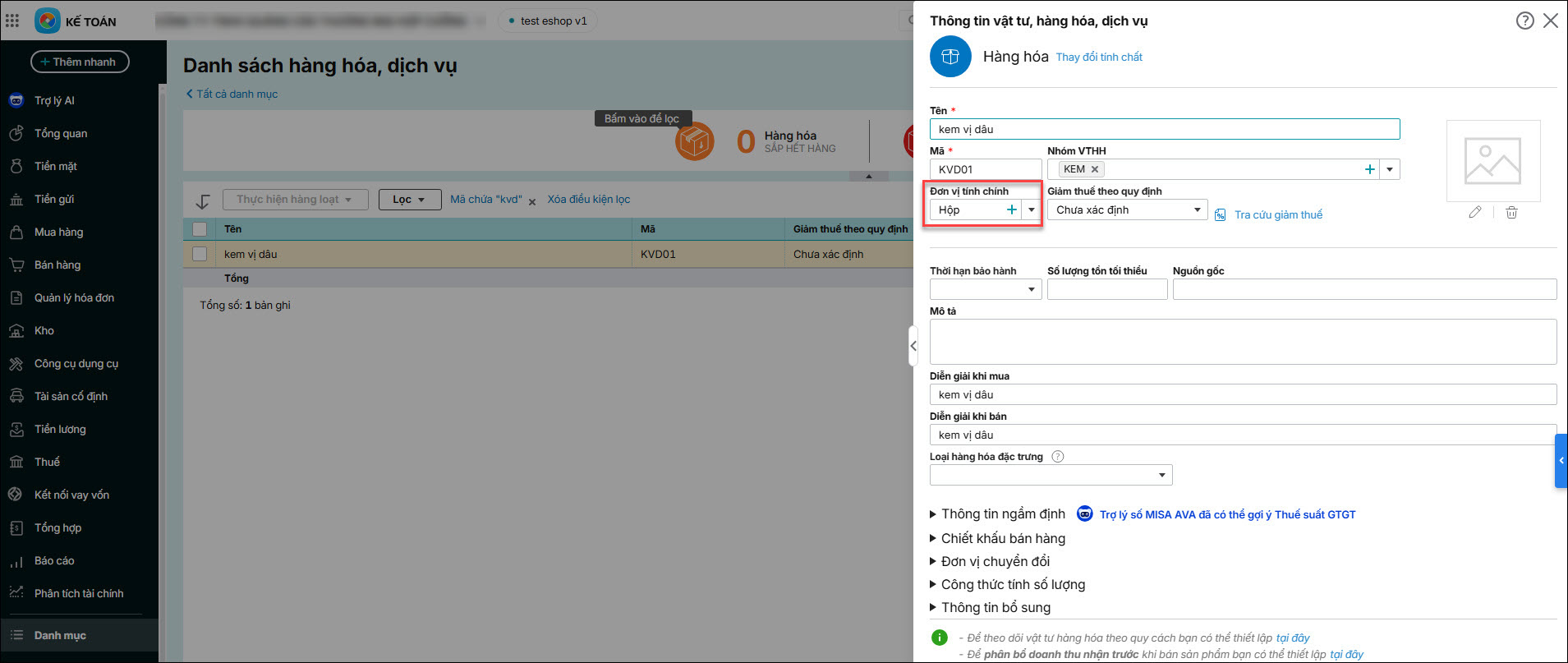Screen dimensions: 1568x663
Task: Click the help question mark icon
Action: click(1524, 21)
